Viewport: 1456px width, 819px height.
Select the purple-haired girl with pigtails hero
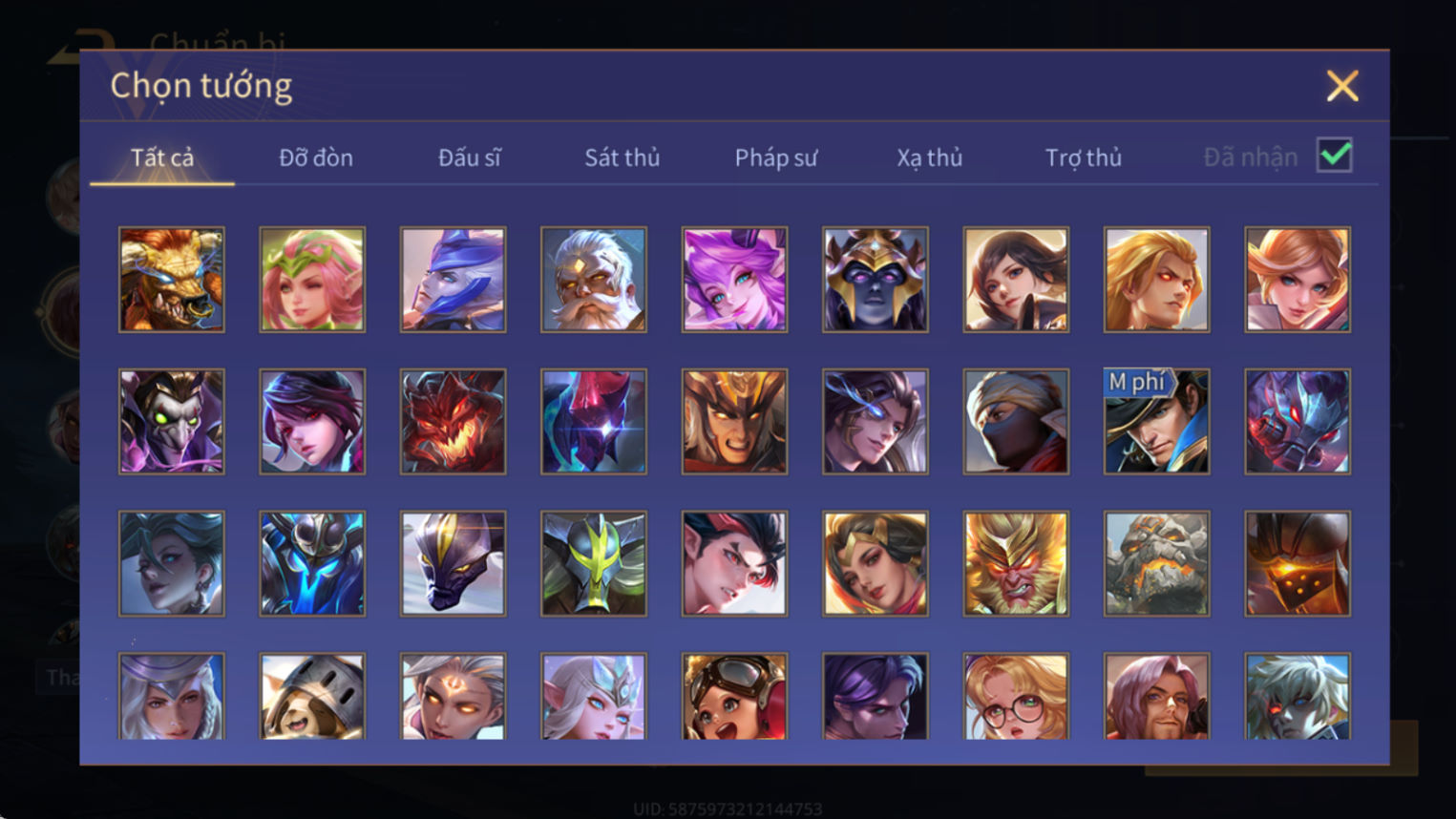(734, 280)
